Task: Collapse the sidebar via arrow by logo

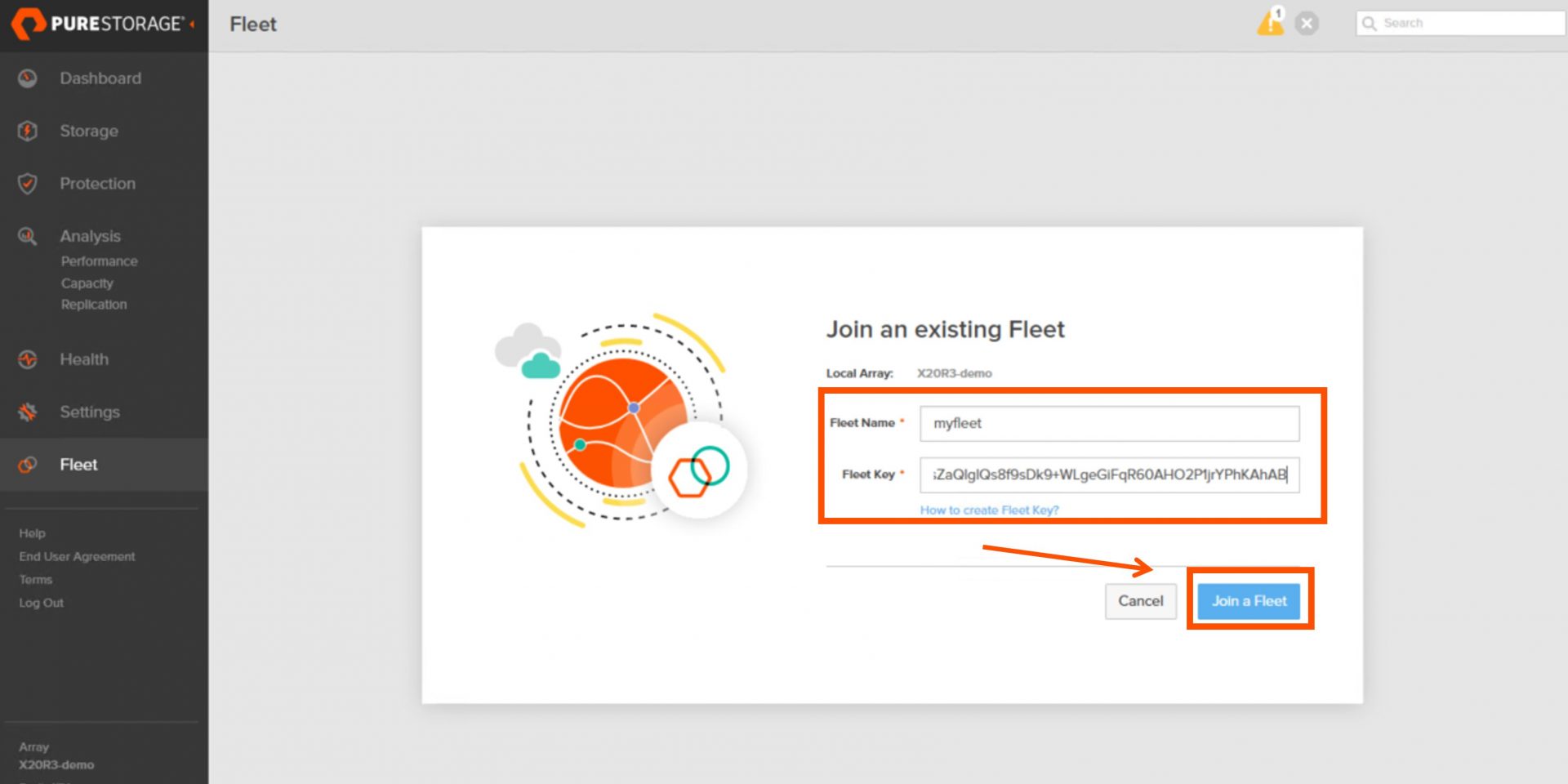Action: [x=193, y=24]
